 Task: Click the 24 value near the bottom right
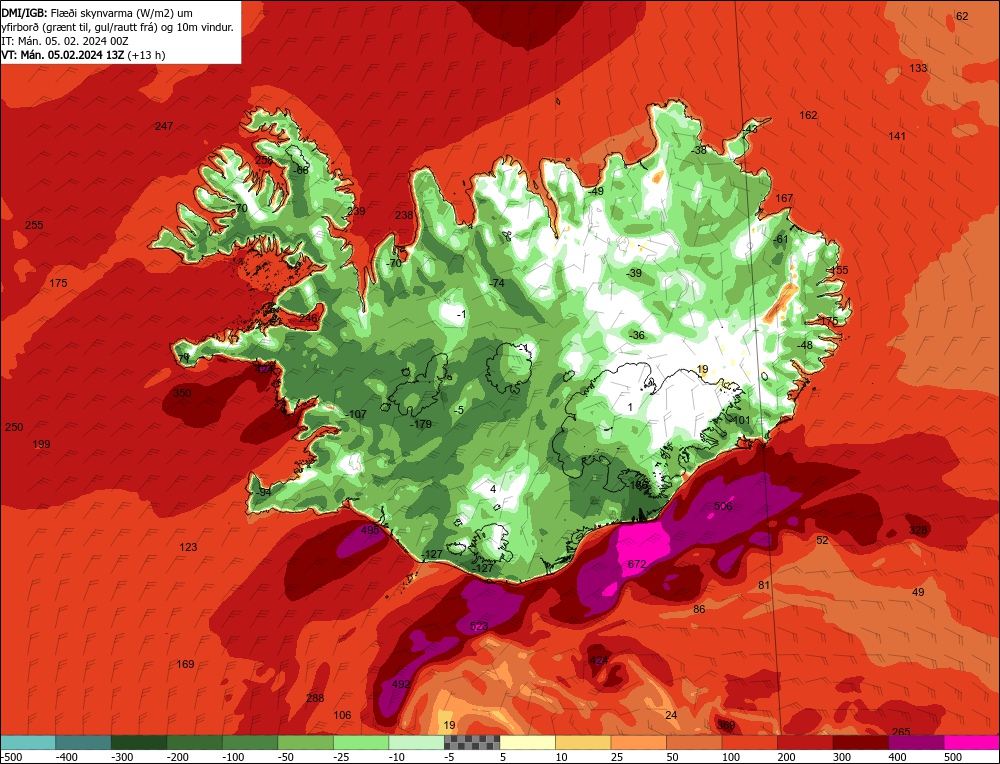671,715
